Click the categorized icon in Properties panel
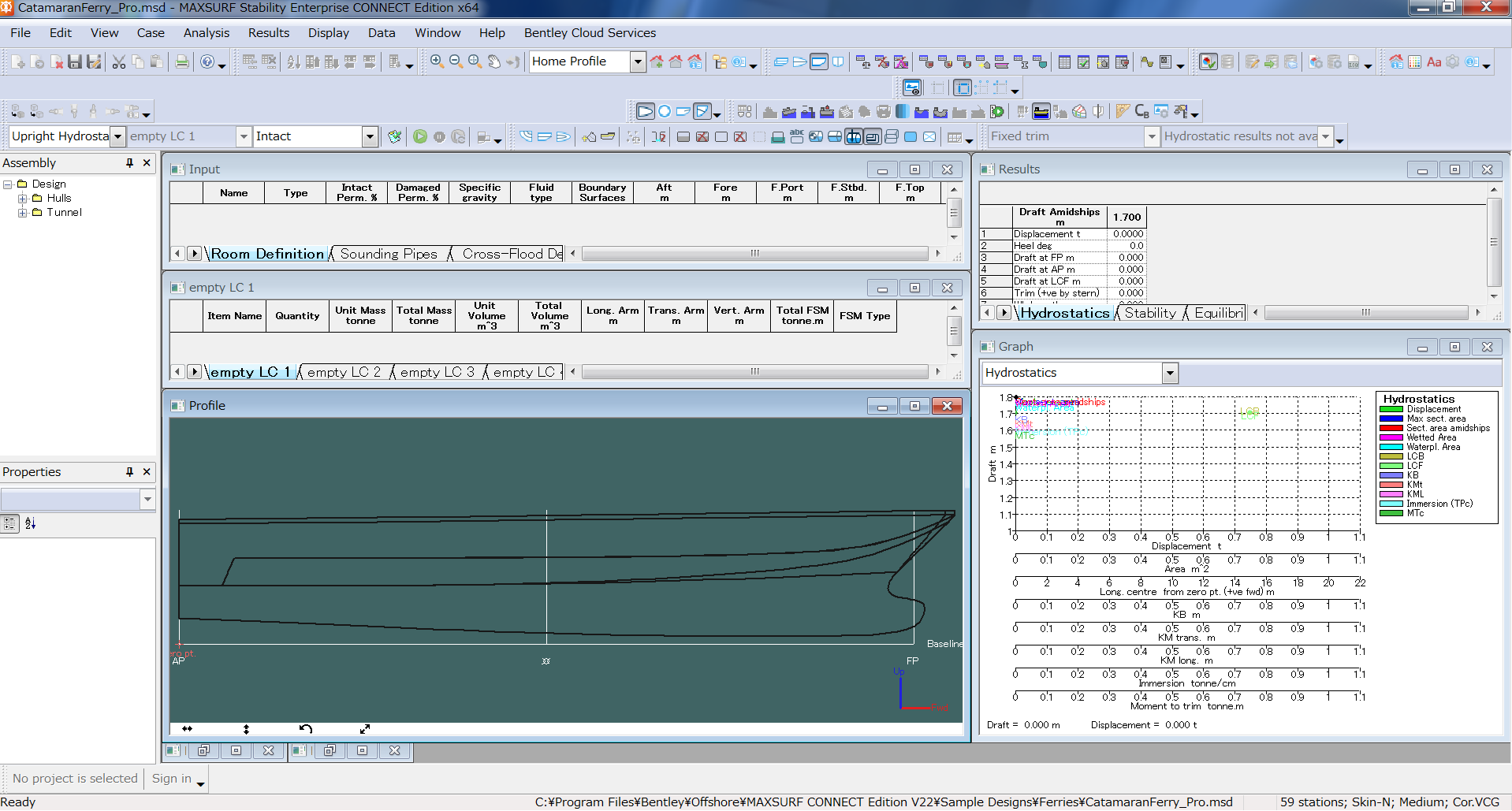1512x811 pixels. click(x=10, y=523)
